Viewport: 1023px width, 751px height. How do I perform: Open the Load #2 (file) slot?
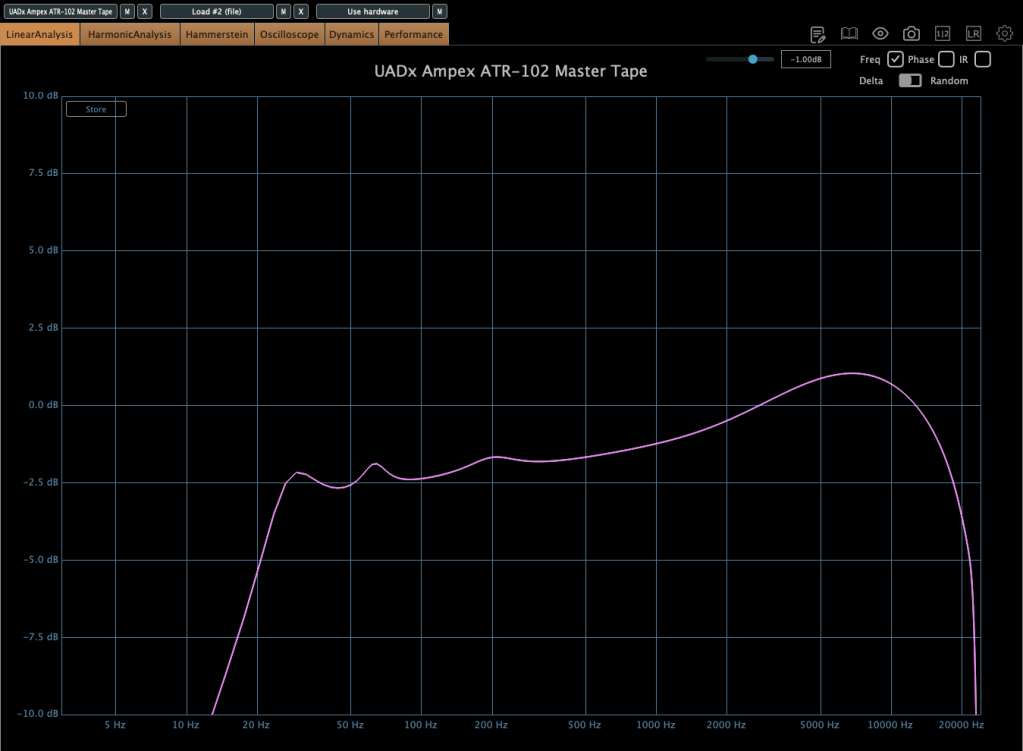pyautogui.click(x=216, y=11)
